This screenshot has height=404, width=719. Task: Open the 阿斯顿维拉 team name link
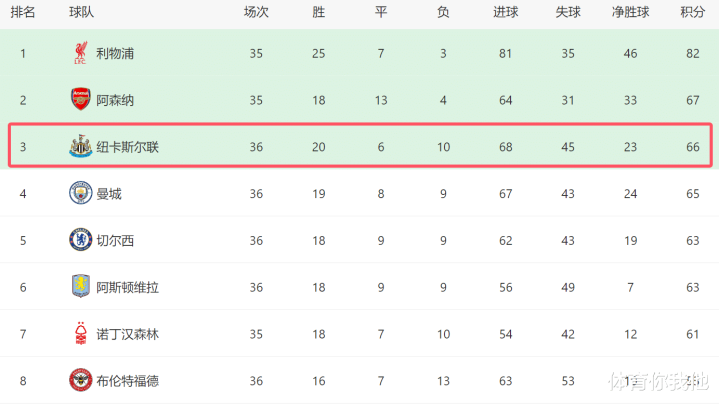127,288
